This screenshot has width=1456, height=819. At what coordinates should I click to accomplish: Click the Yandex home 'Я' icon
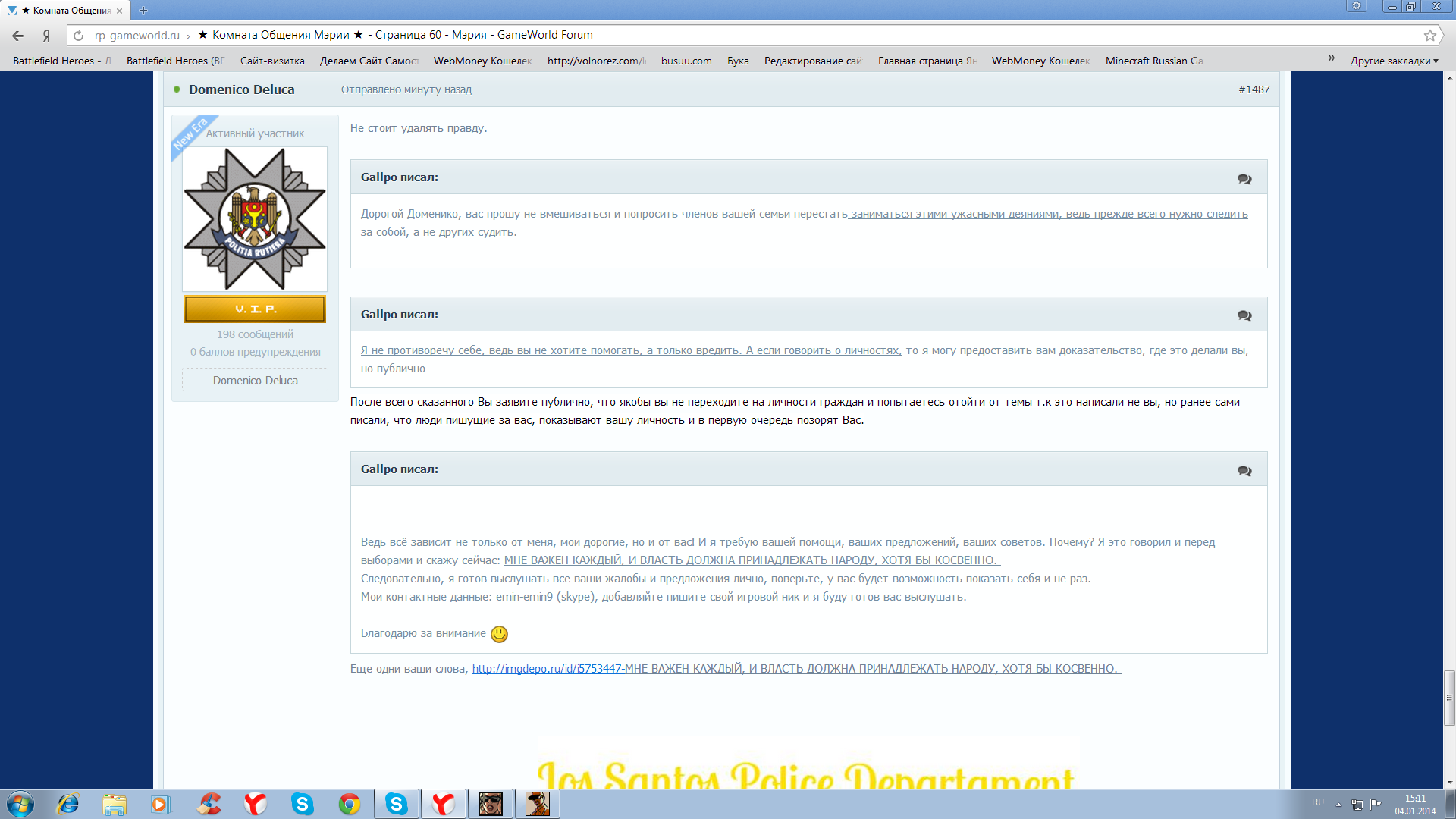[x=46, y=36]
